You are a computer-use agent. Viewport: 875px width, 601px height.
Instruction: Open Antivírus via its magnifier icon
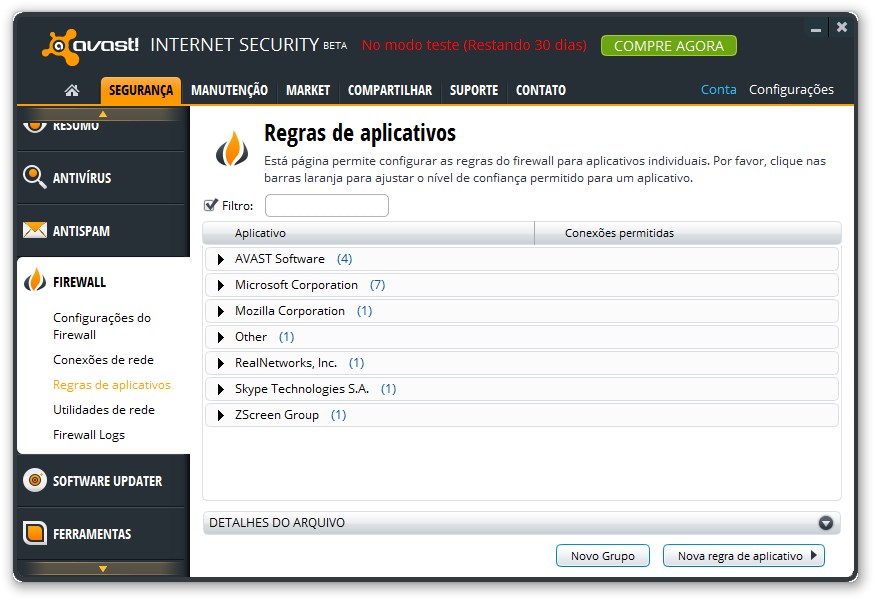pyautogui.click(x=33, y=178)
